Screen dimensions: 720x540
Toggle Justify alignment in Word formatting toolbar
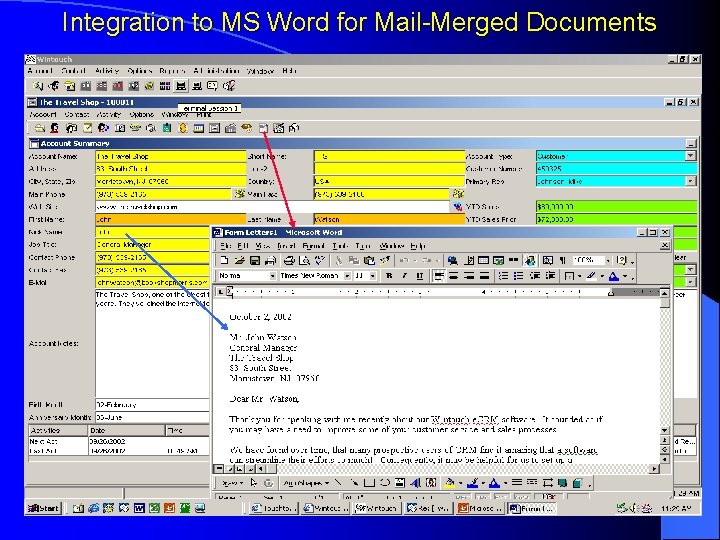pos(484,276)
